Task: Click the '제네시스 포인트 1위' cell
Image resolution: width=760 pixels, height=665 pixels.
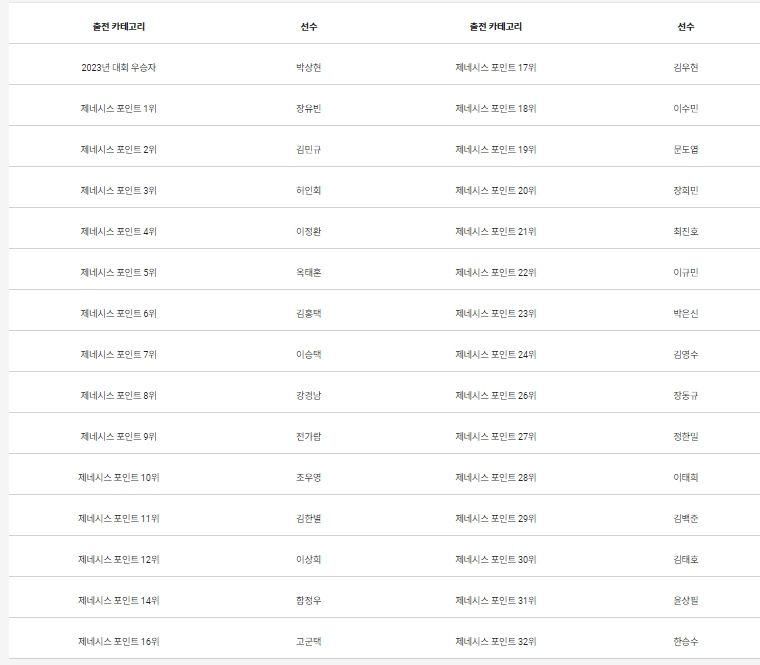Action: click(x=119, y=108)
